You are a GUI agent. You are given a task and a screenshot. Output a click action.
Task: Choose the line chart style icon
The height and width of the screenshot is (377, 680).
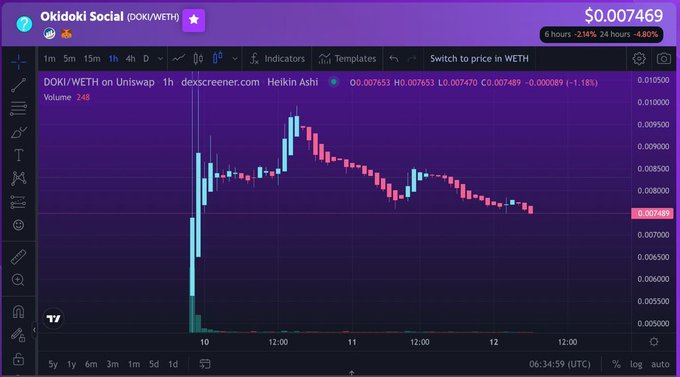[x=179, y=59]
